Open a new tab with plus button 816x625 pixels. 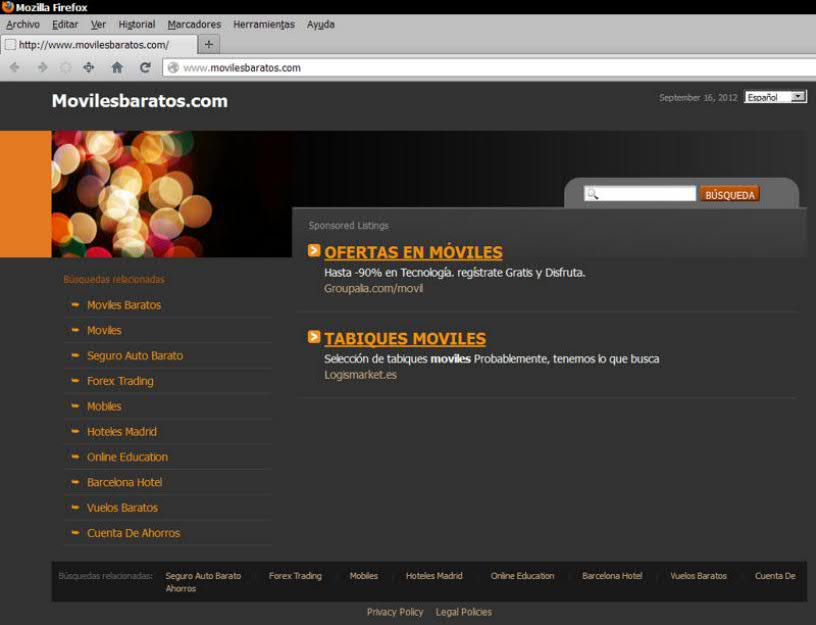[x=209, y=44]
